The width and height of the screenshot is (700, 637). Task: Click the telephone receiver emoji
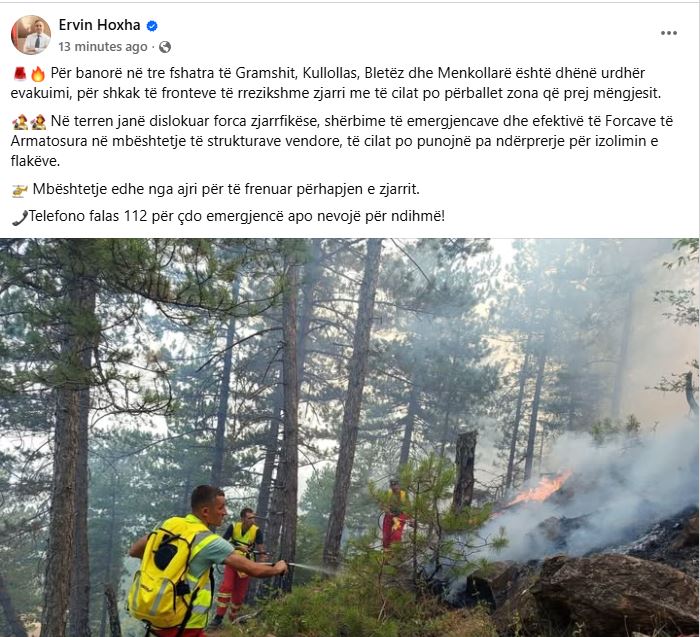pos(20,217)
